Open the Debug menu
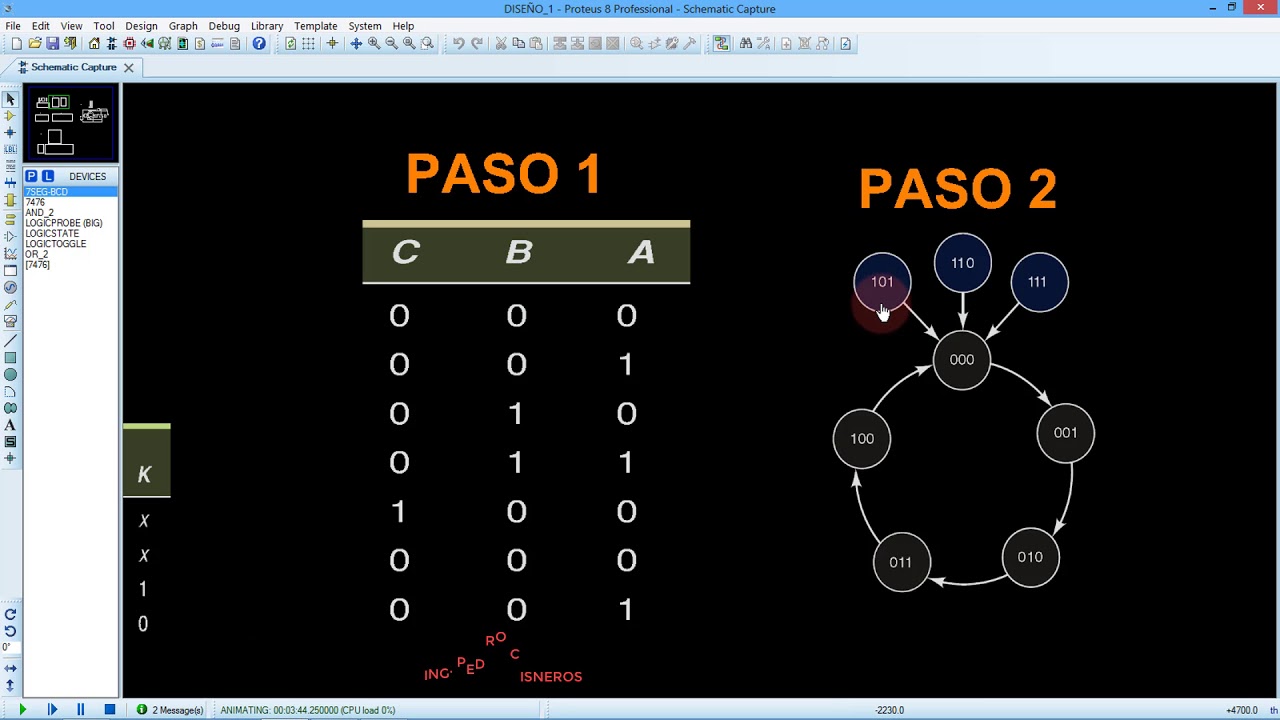The height and width of the screenshot is (720, 1280). coord(224,26)
